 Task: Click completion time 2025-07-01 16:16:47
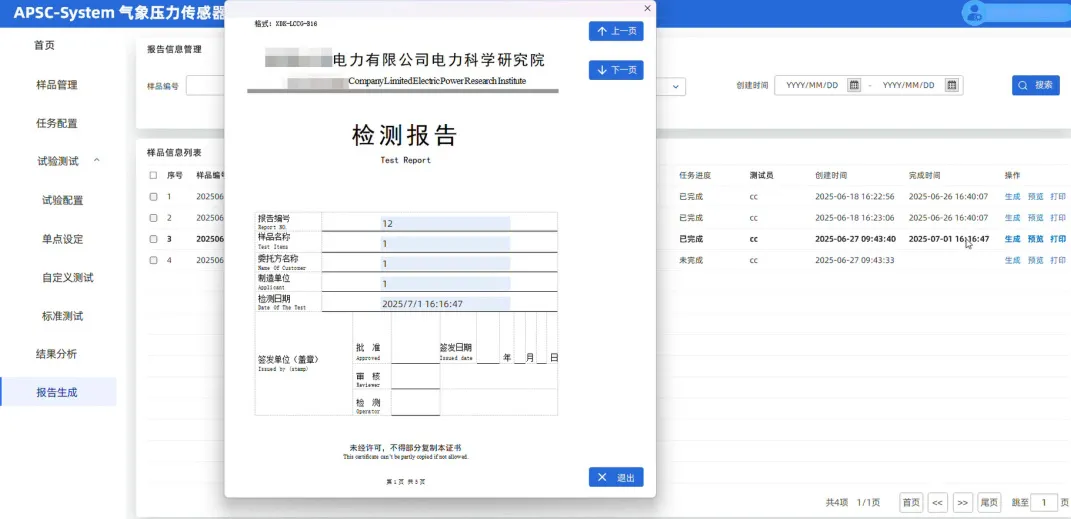(x=949, y=239)
